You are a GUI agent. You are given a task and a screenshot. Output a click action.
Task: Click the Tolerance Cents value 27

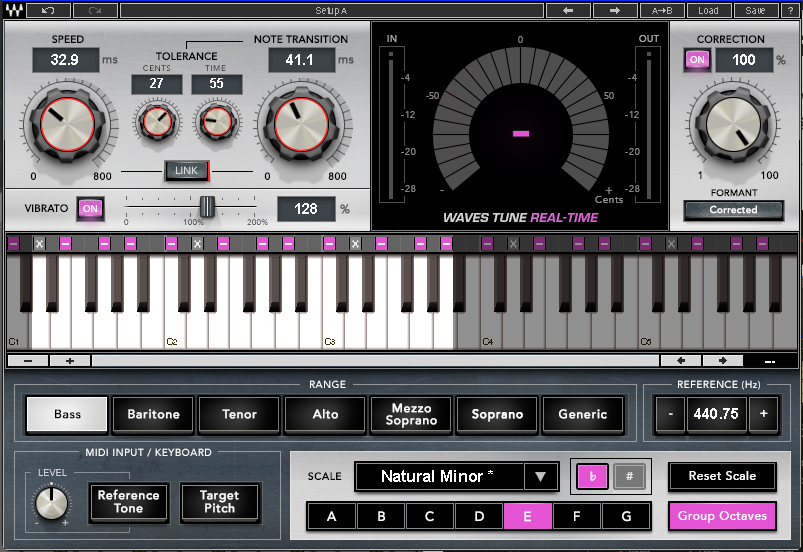(157, 83)
